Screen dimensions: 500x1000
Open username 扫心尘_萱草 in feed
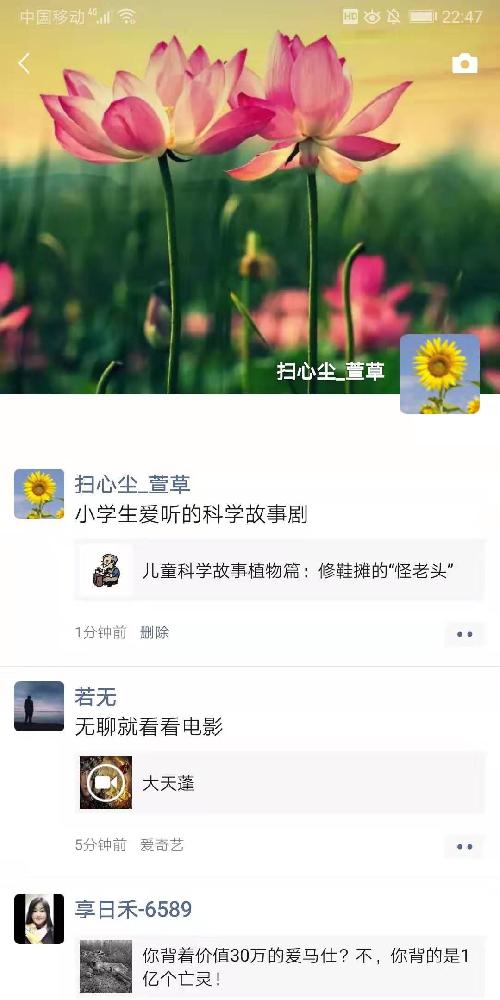pos(133,484)
